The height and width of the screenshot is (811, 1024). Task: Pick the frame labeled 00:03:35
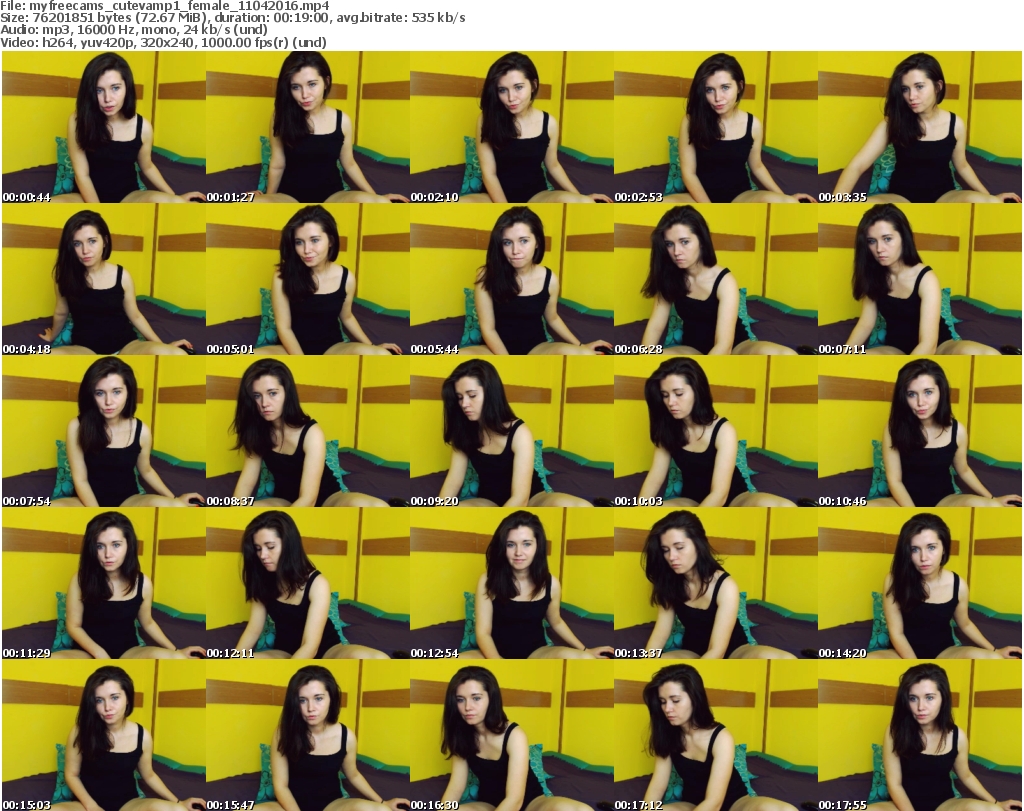(x=919, y=128)
